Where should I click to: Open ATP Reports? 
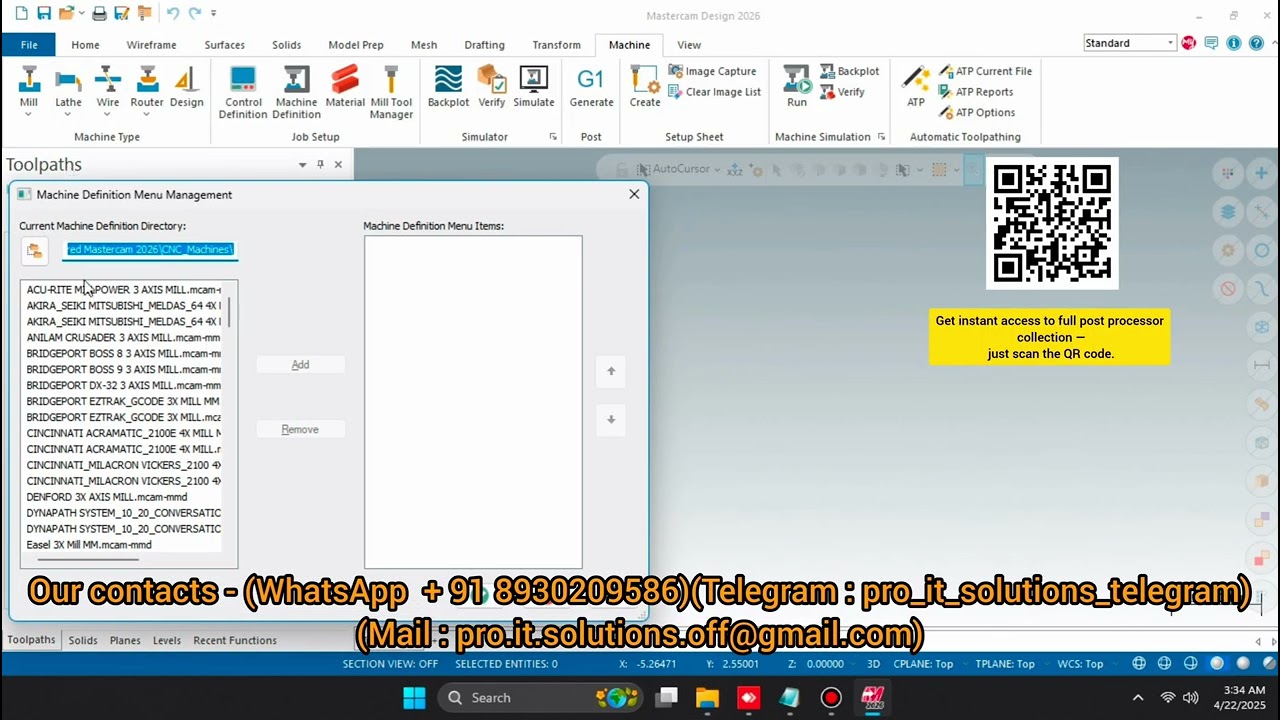pyautogui.click(x=976, y=92)
